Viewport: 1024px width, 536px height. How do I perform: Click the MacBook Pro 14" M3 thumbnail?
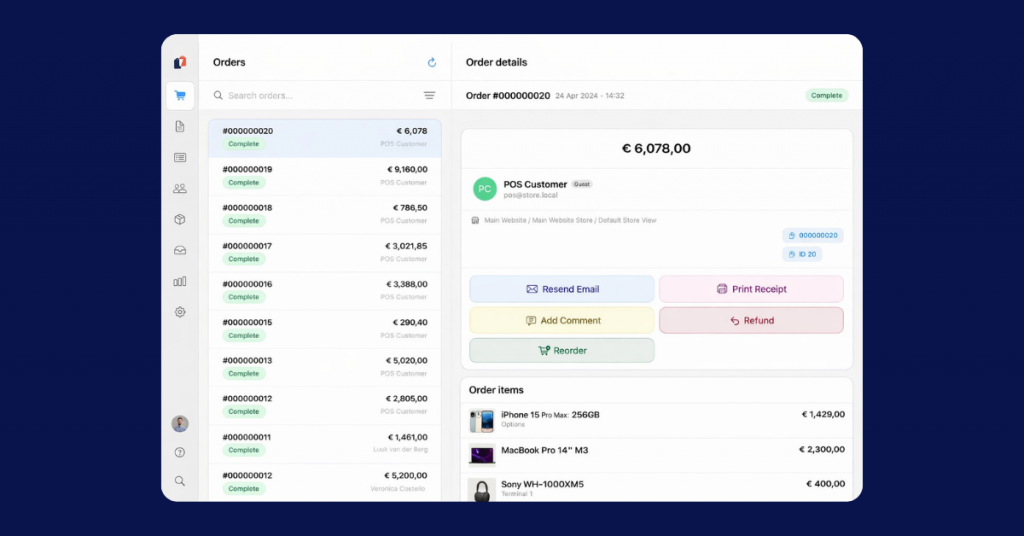click(x=482, y=455)
